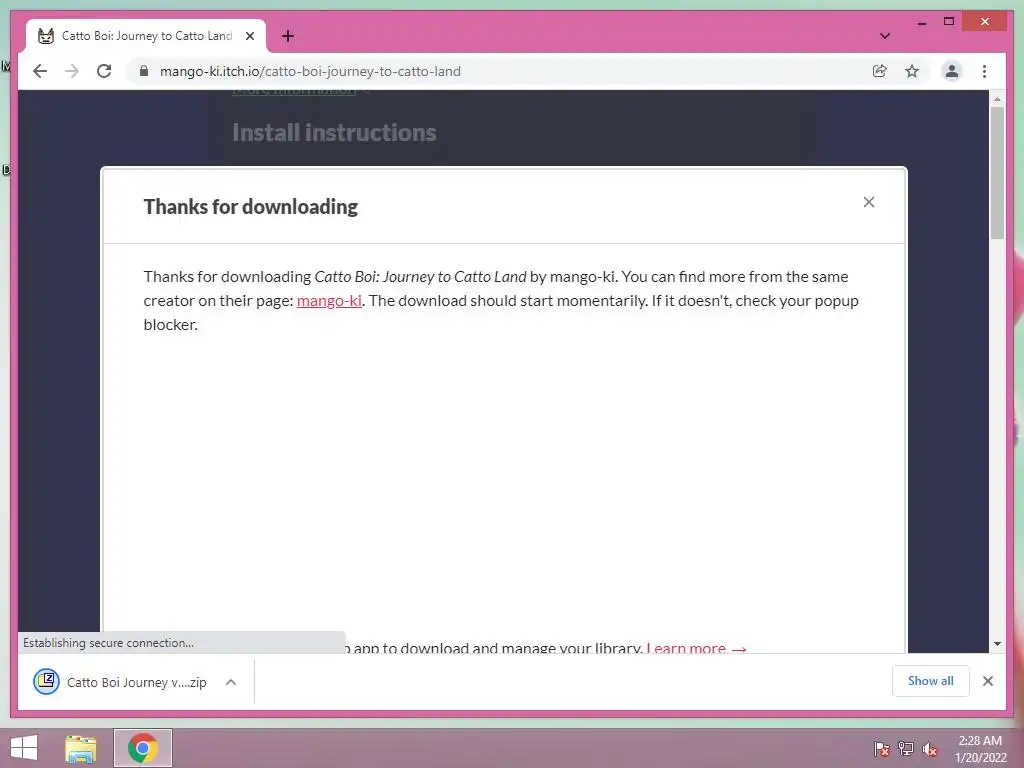
Task: Click the page vertical scrollbar thumb
Action: point(997,173)
